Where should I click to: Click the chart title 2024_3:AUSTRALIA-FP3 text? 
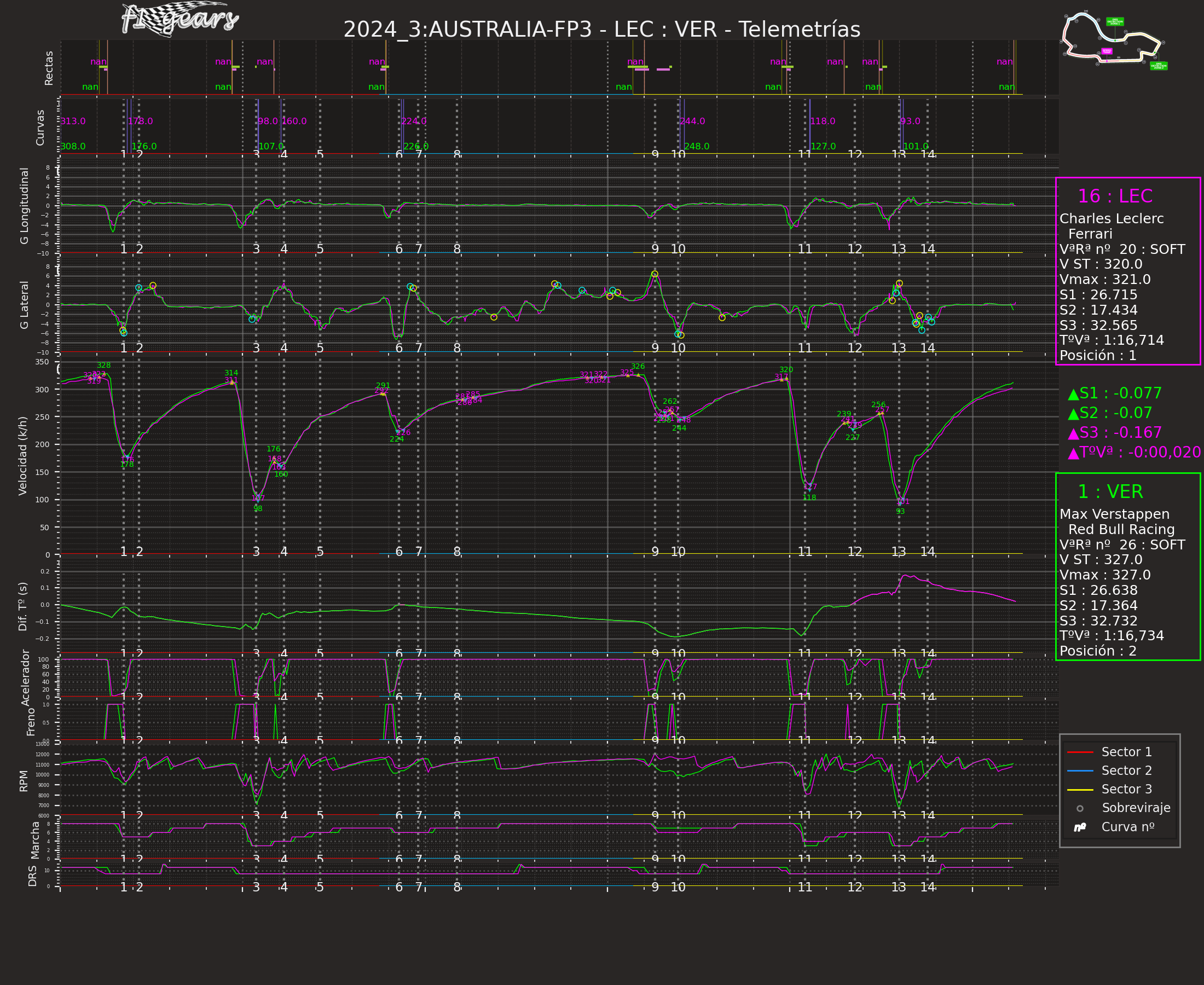467,30
